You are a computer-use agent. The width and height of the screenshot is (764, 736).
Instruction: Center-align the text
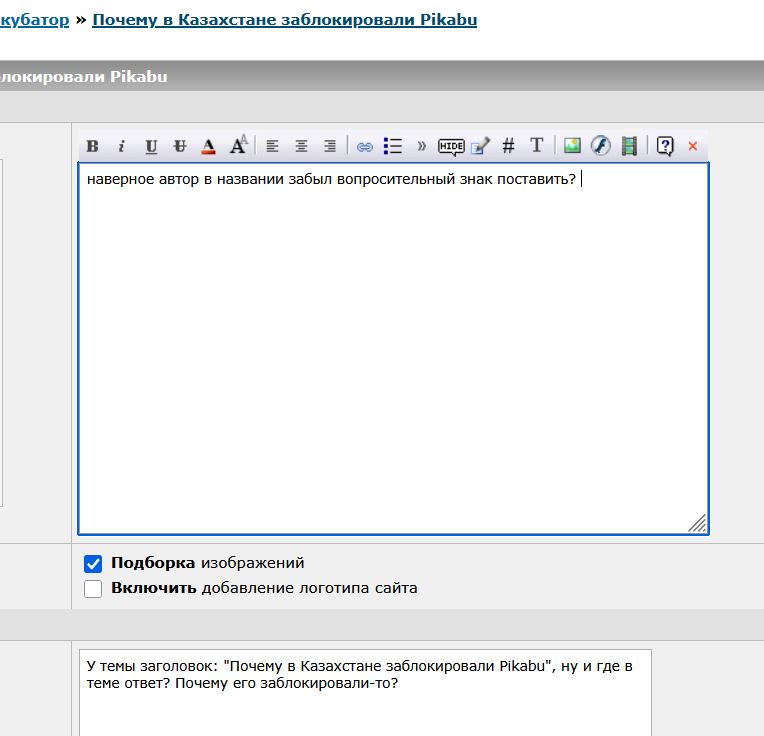tap(301, 146)
